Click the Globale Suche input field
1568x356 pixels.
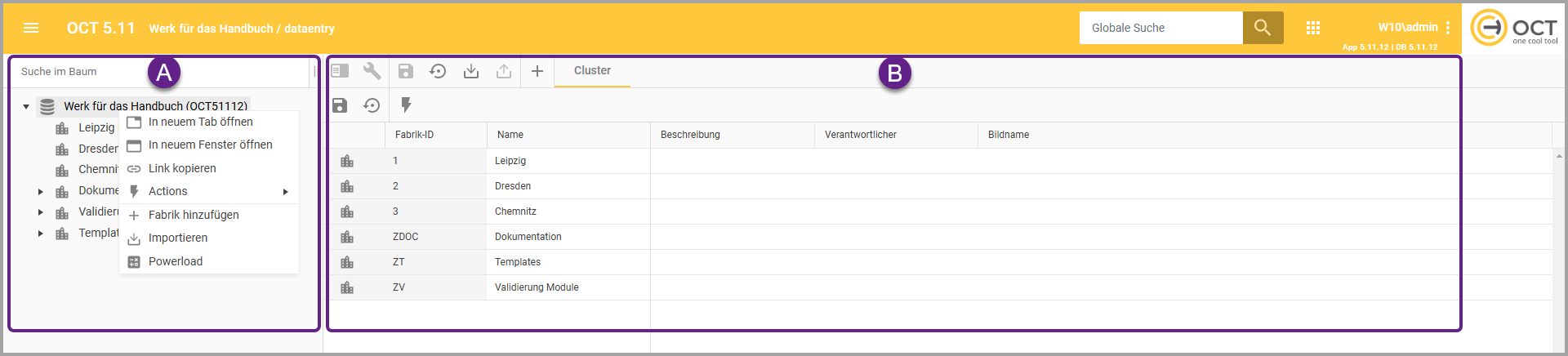point(1160,28)
